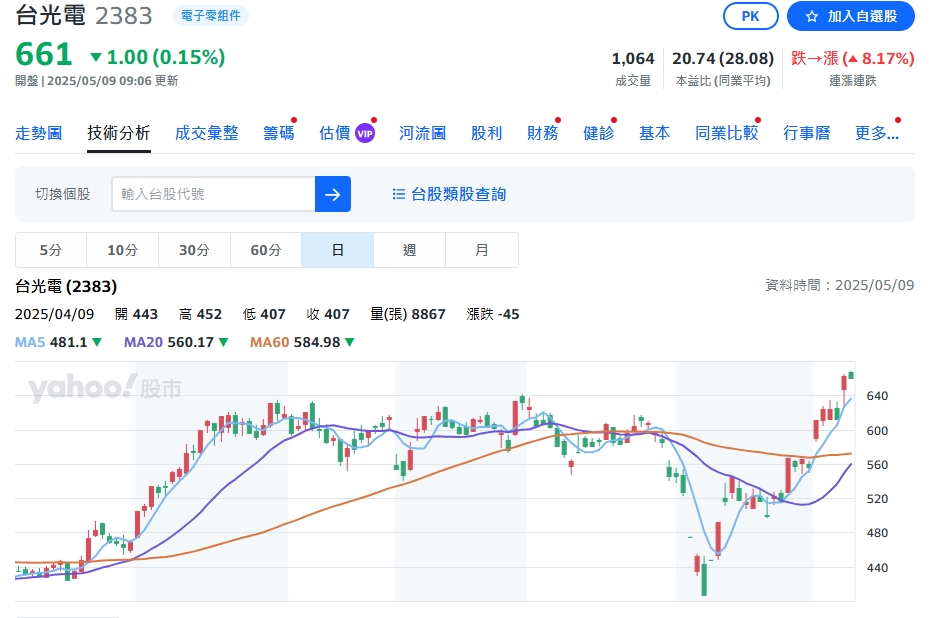946x618 pixels.
Task: Click the blue arrow search submit button
Action: click(332, 194)
